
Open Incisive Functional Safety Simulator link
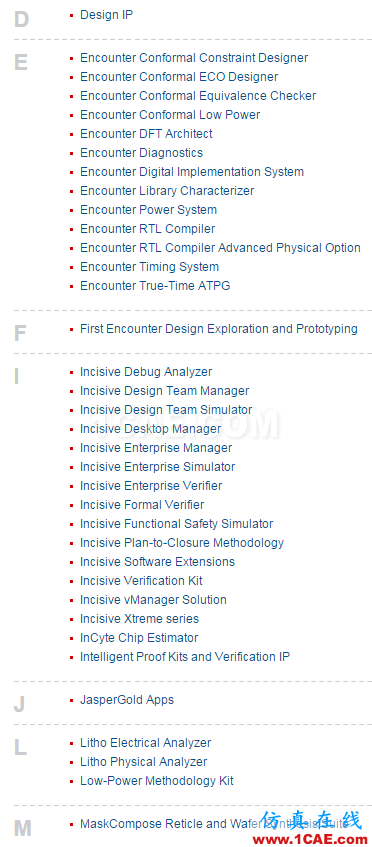177,524
